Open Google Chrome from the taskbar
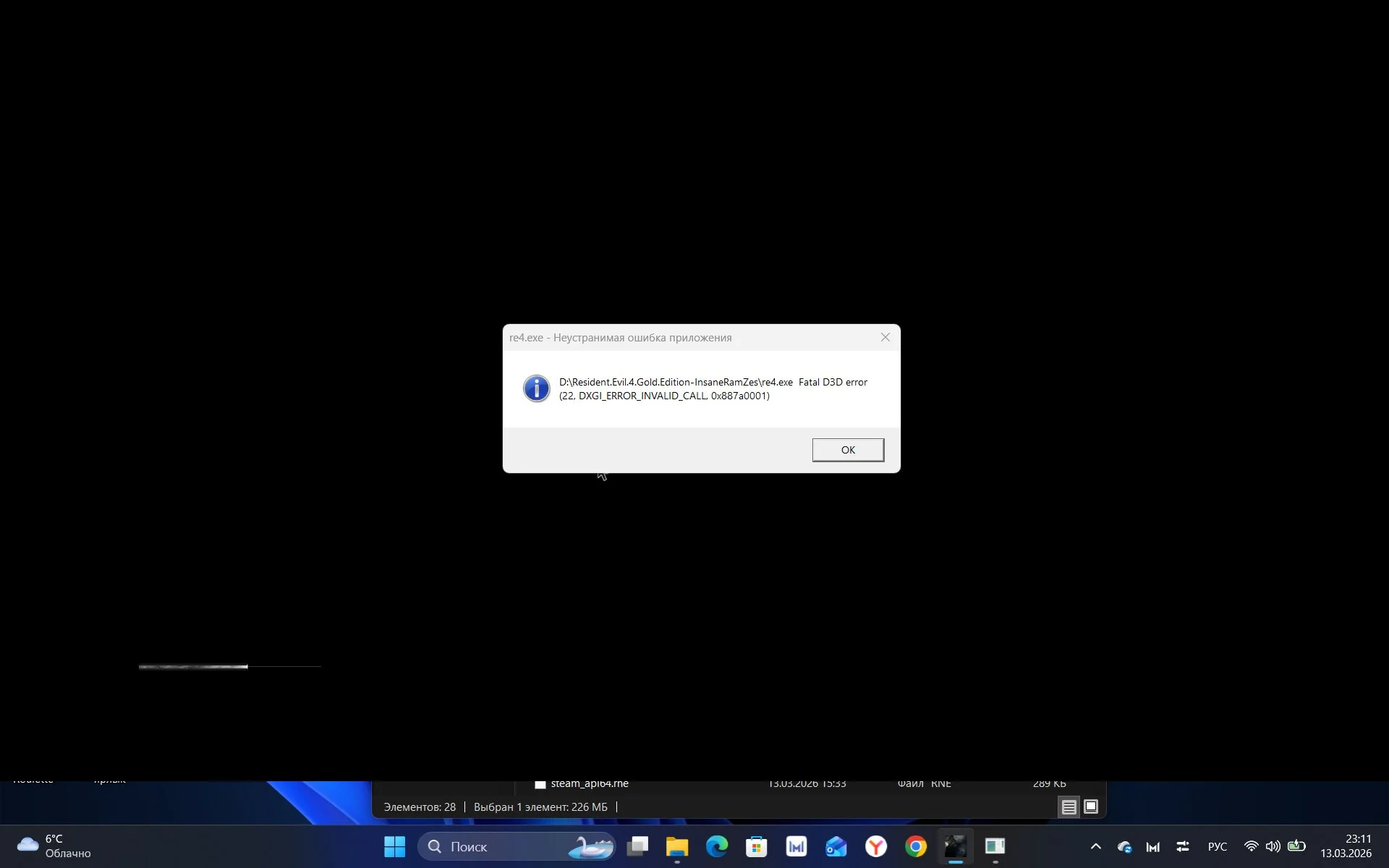Viewport: 1389px width, 868px height. pyautogui.click(x=916, y=846)
